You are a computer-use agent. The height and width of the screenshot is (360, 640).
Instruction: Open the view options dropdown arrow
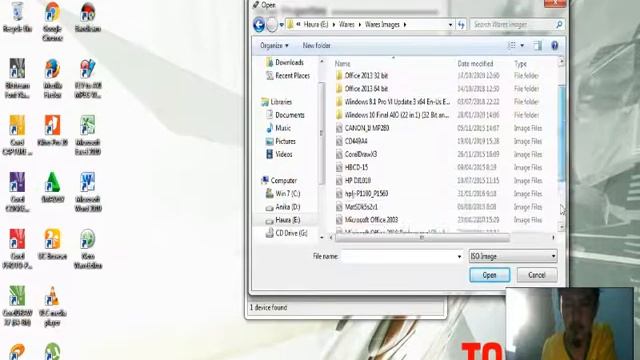tap(522, 45)
